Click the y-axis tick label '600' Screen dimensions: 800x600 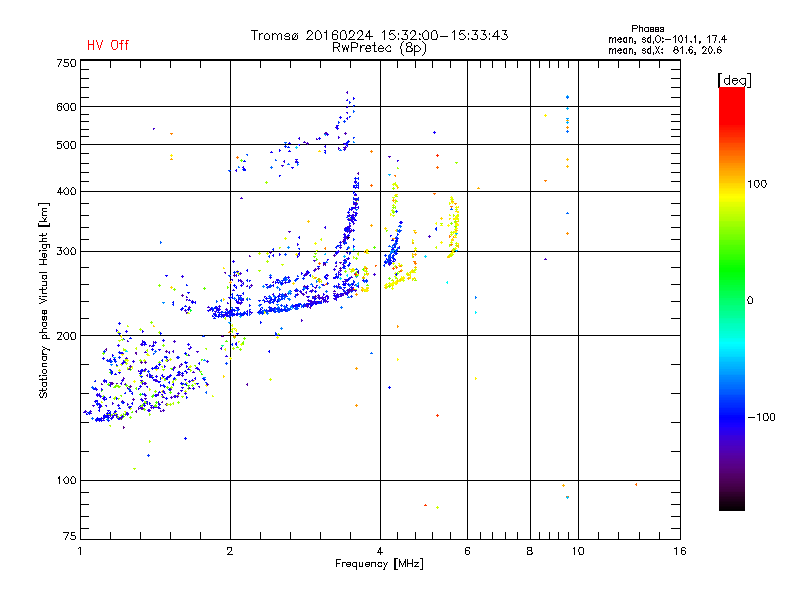click(x=66, y=107)
